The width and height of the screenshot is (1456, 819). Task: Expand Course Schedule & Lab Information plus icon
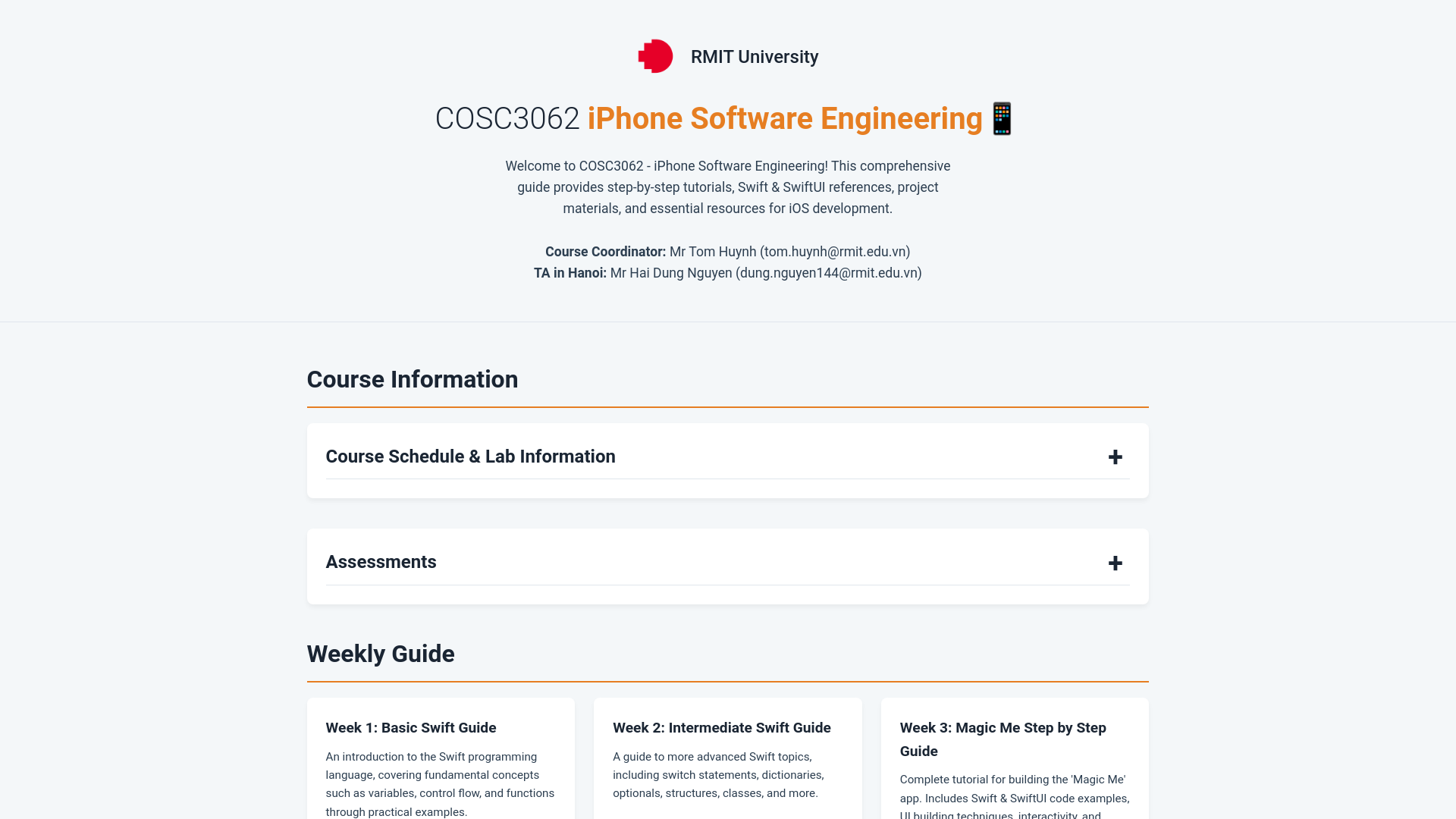coord(1115,457)
